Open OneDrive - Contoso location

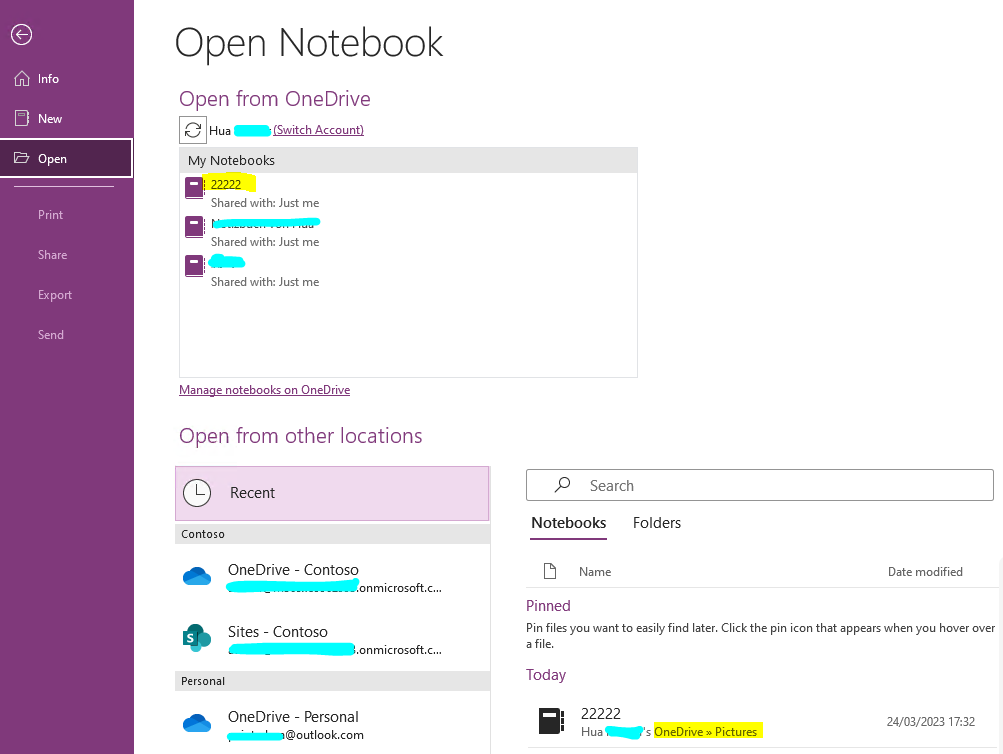[x=332, y=577]
